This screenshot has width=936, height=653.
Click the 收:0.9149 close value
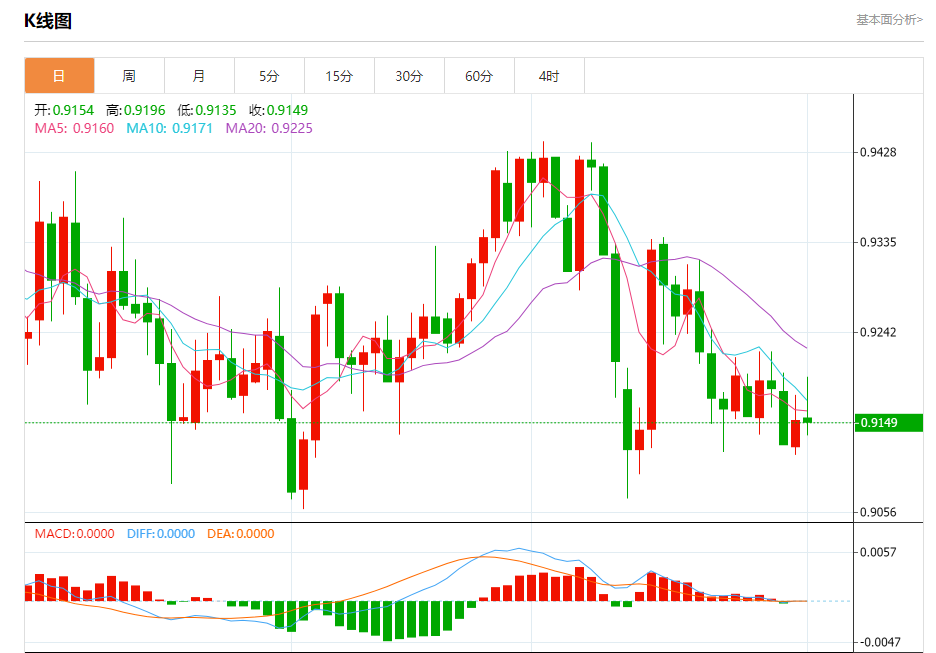coord(278,110)
